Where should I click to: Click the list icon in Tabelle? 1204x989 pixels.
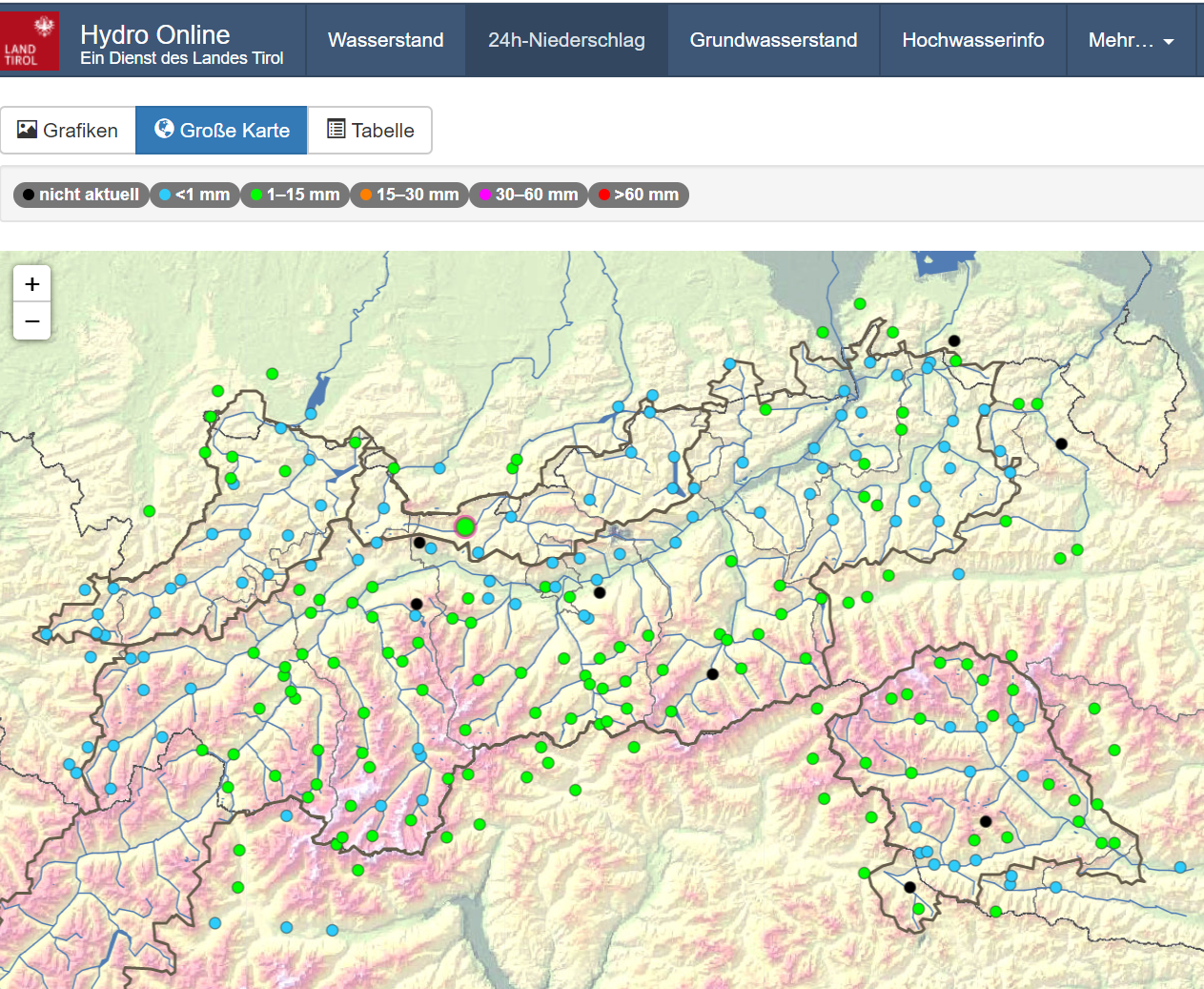pos(336,129)
